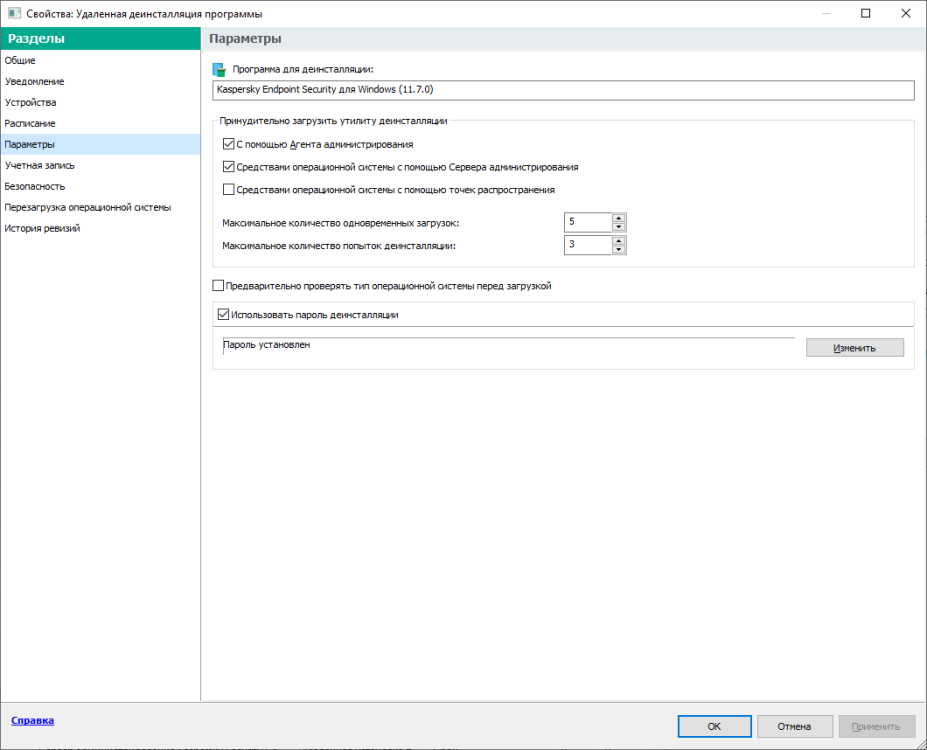Viewport: 927px width, 750px height.
Task: Open the 'Безопасность' section
Action: point(101,186)
